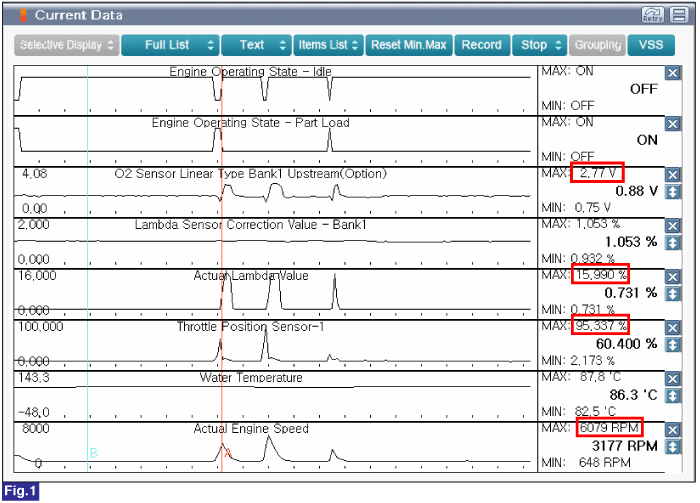Viewport: 700px width, 503px height.
Task: Click the 2.77 V max O2 value
Action: coord(597,173)
